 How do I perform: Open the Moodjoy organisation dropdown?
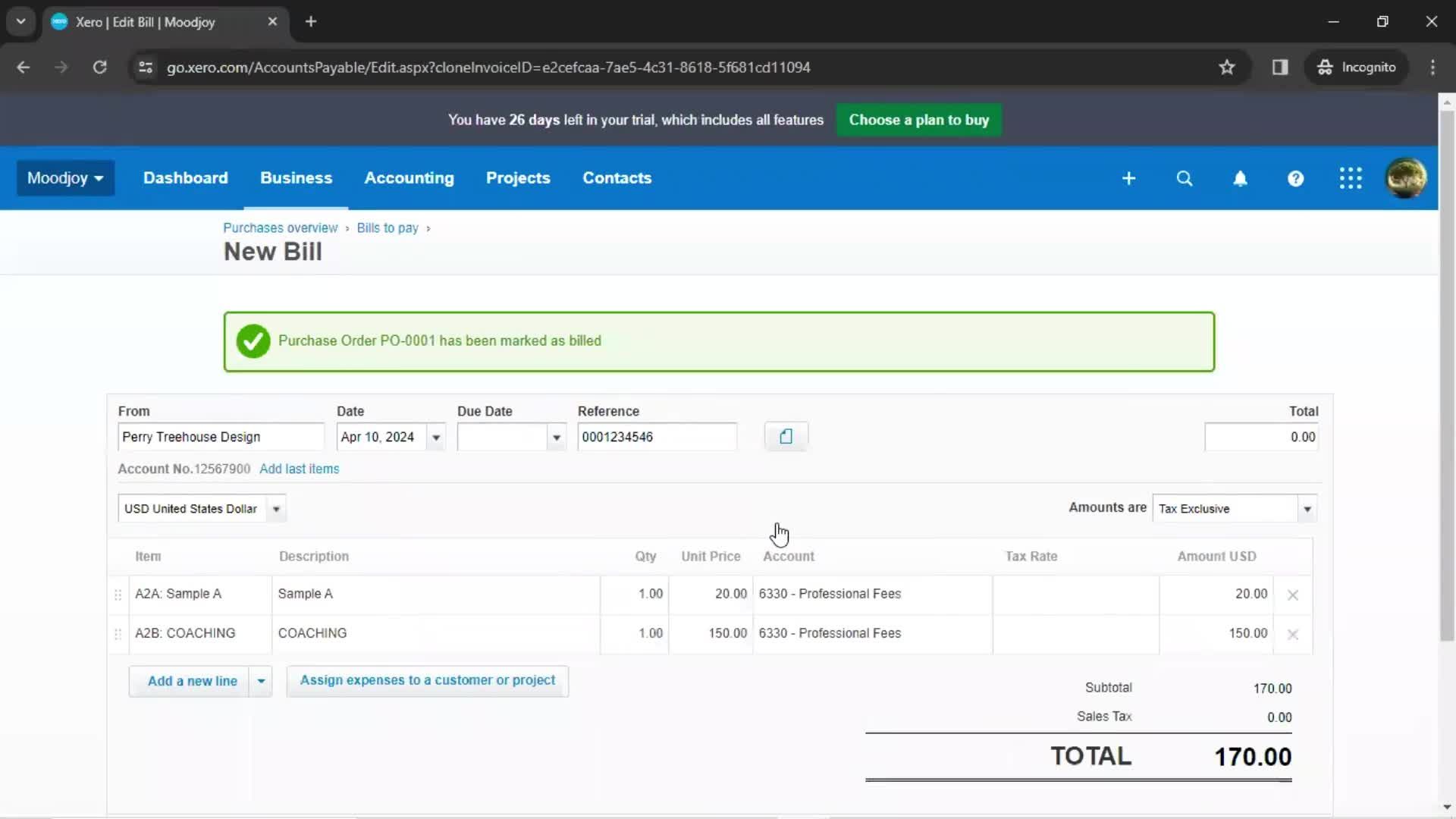coord(65,178)
